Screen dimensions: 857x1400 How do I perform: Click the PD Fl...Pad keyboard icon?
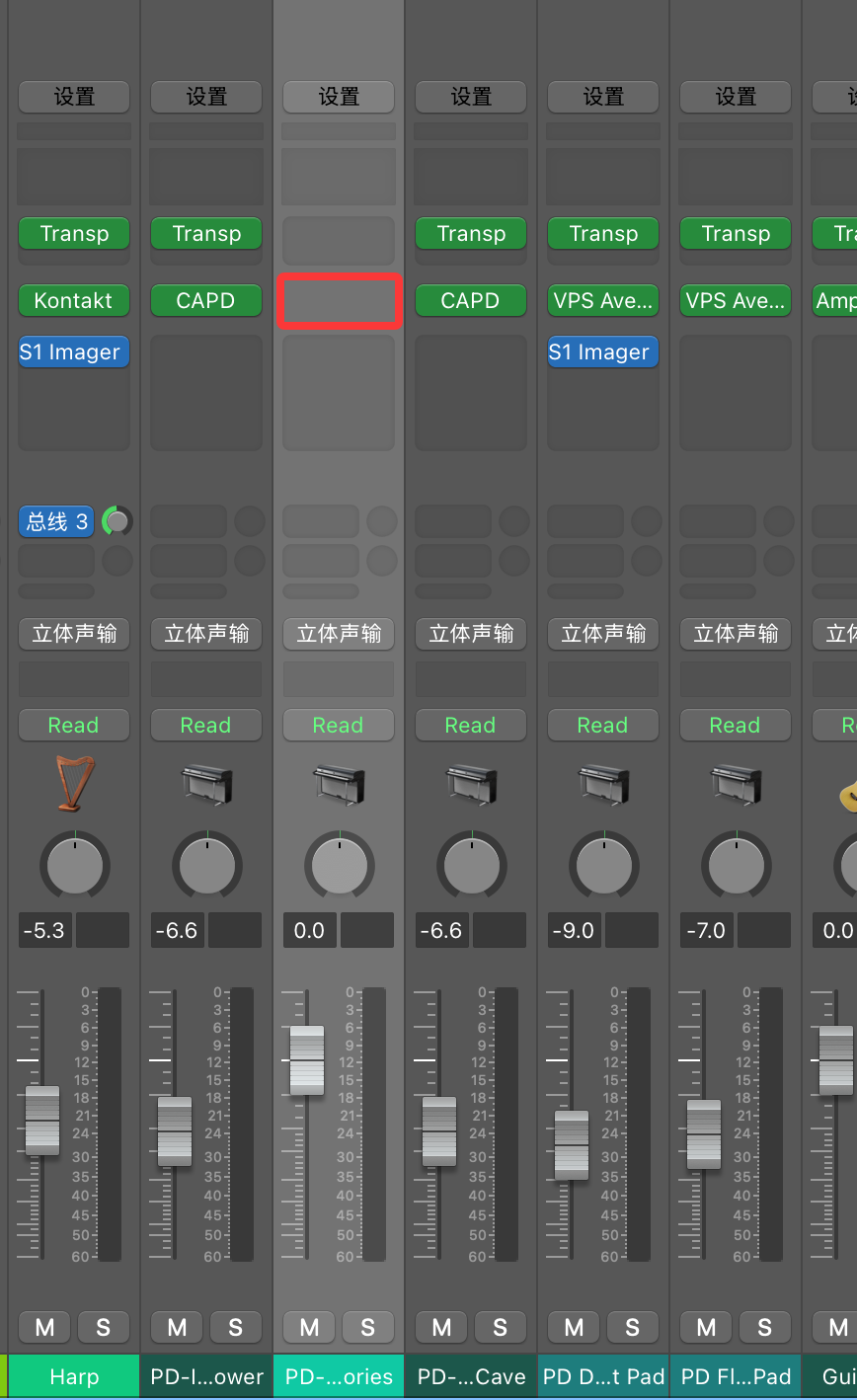click(736, 784)
